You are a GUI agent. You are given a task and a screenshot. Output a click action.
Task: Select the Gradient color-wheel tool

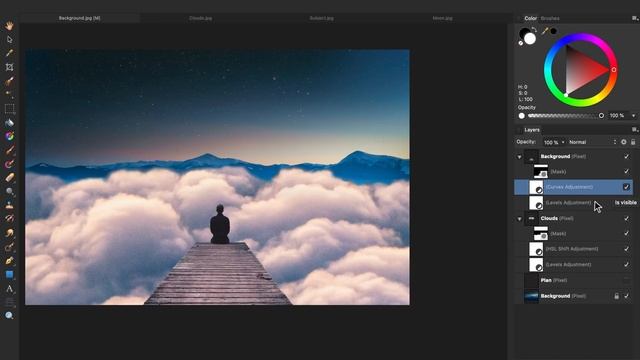(9, 136)
